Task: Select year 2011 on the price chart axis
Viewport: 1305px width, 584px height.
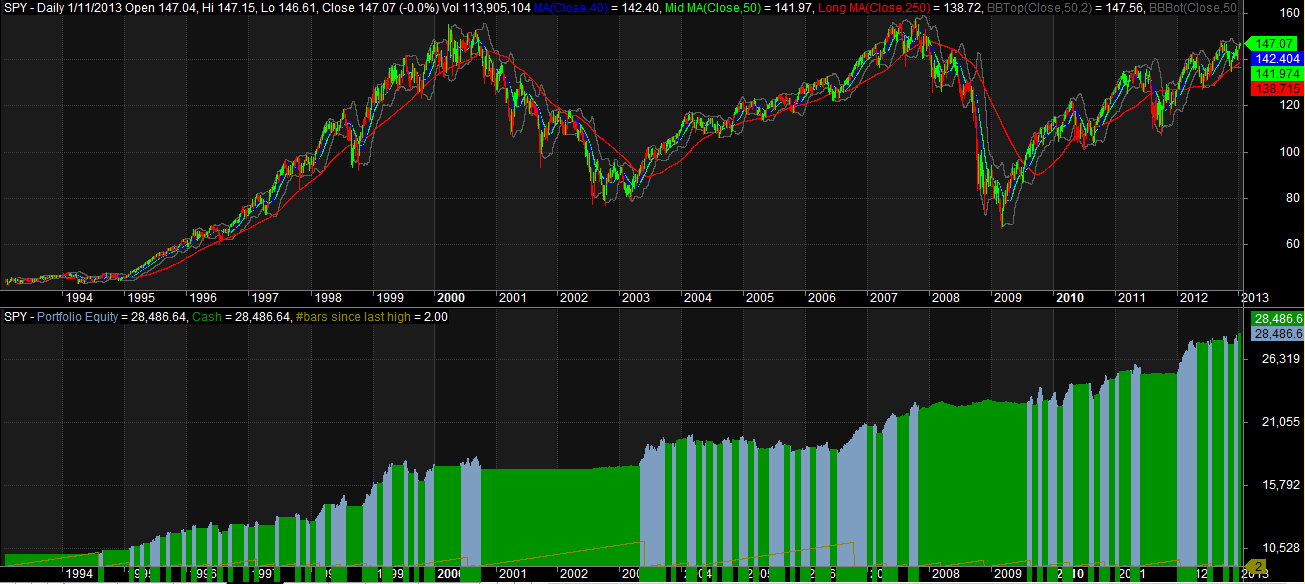Action: click(x=1132, y=298)
